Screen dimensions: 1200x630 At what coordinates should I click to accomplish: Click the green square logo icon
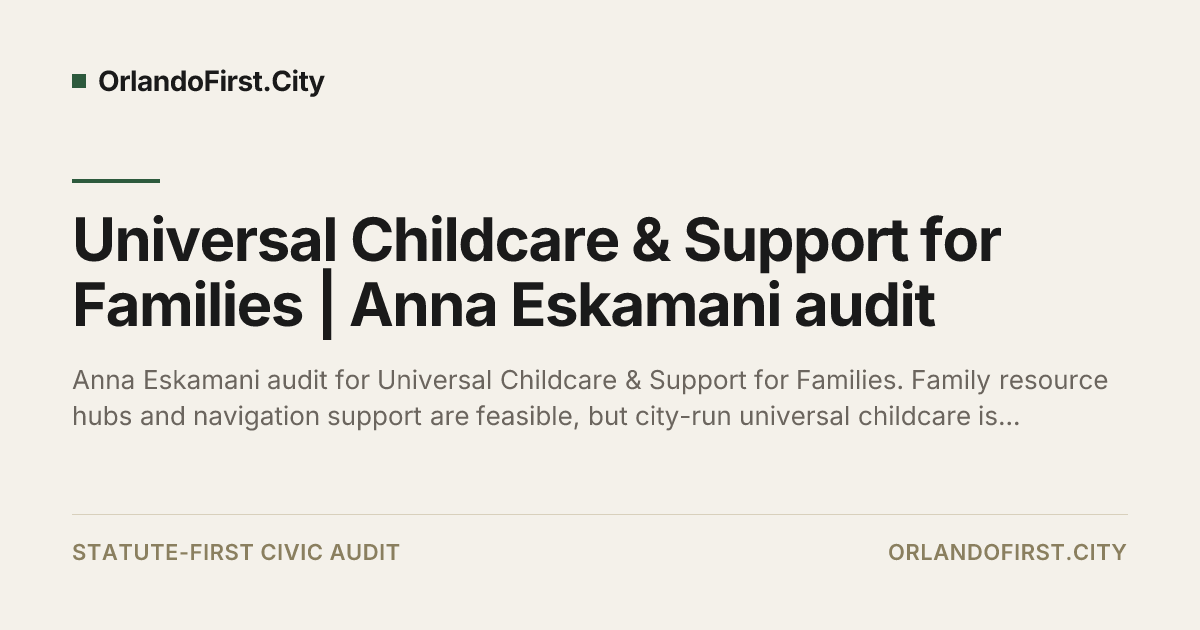(x=79, y=81)
